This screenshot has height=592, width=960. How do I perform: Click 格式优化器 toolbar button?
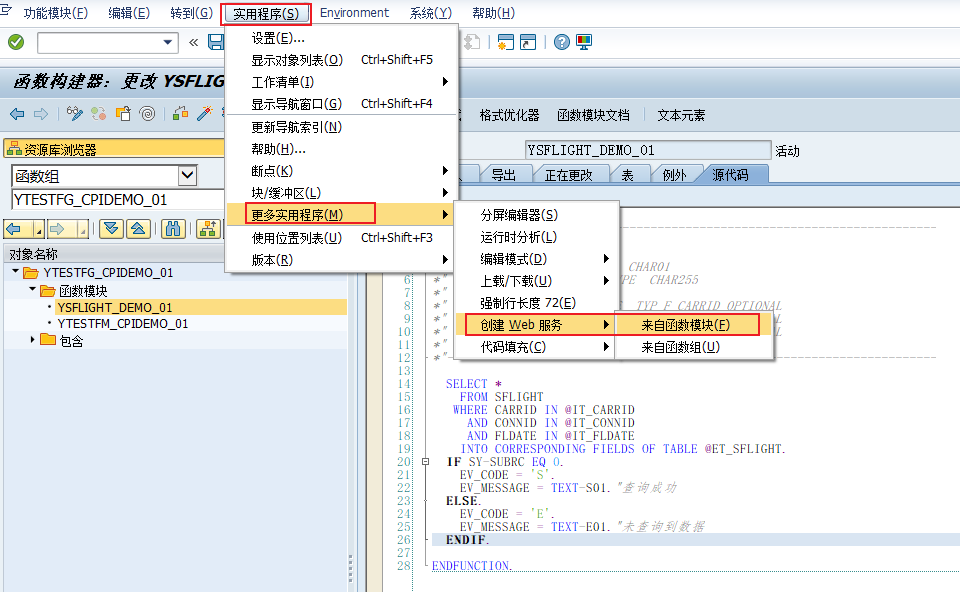coord(509,115)
